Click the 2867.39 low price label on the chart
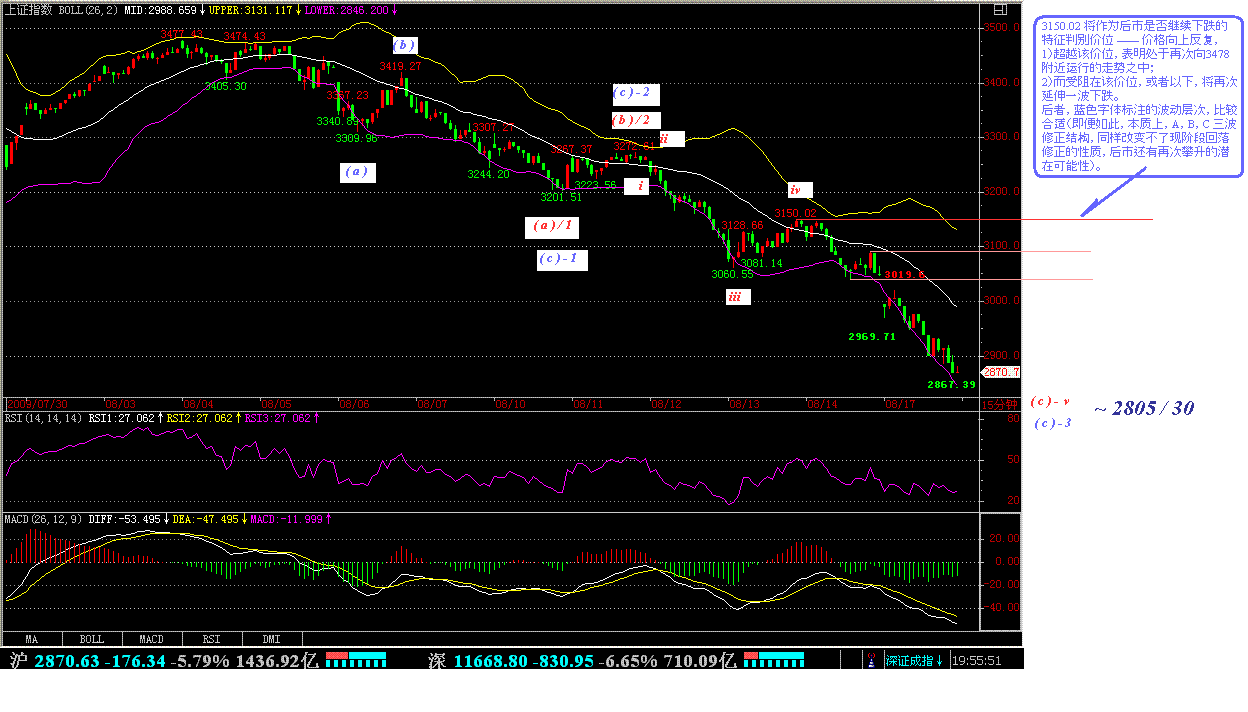 click(x=951, y=384)
